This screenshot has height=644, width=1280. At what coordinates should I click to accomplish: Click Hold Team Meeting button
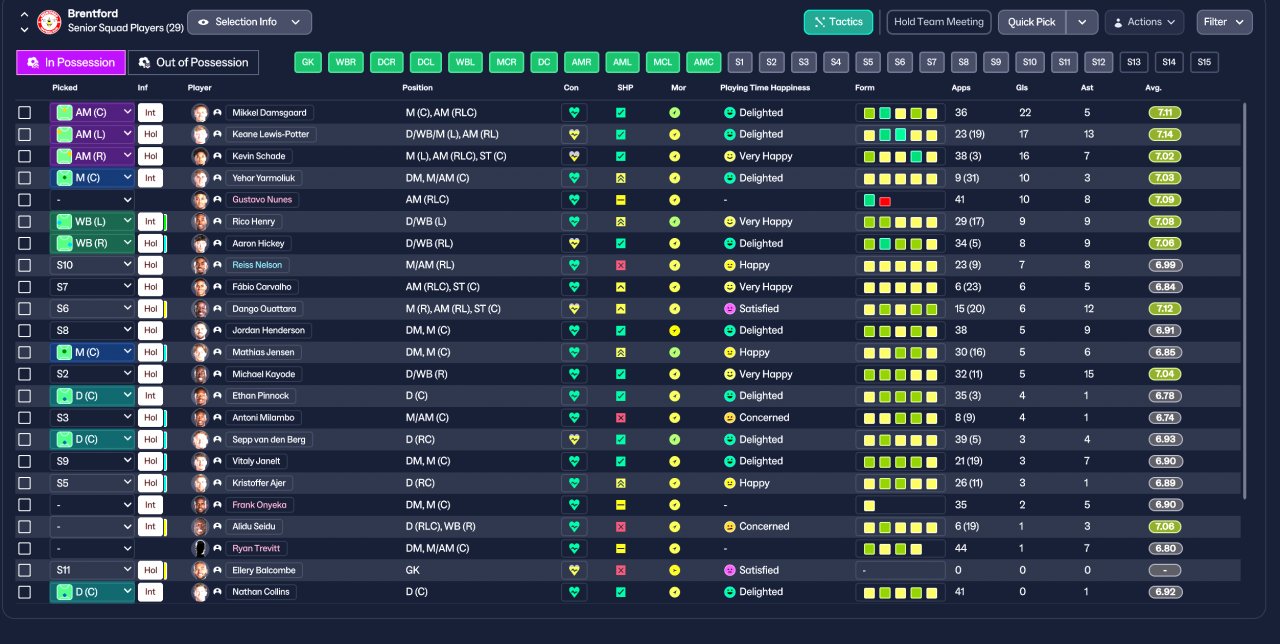coord(939,22)
